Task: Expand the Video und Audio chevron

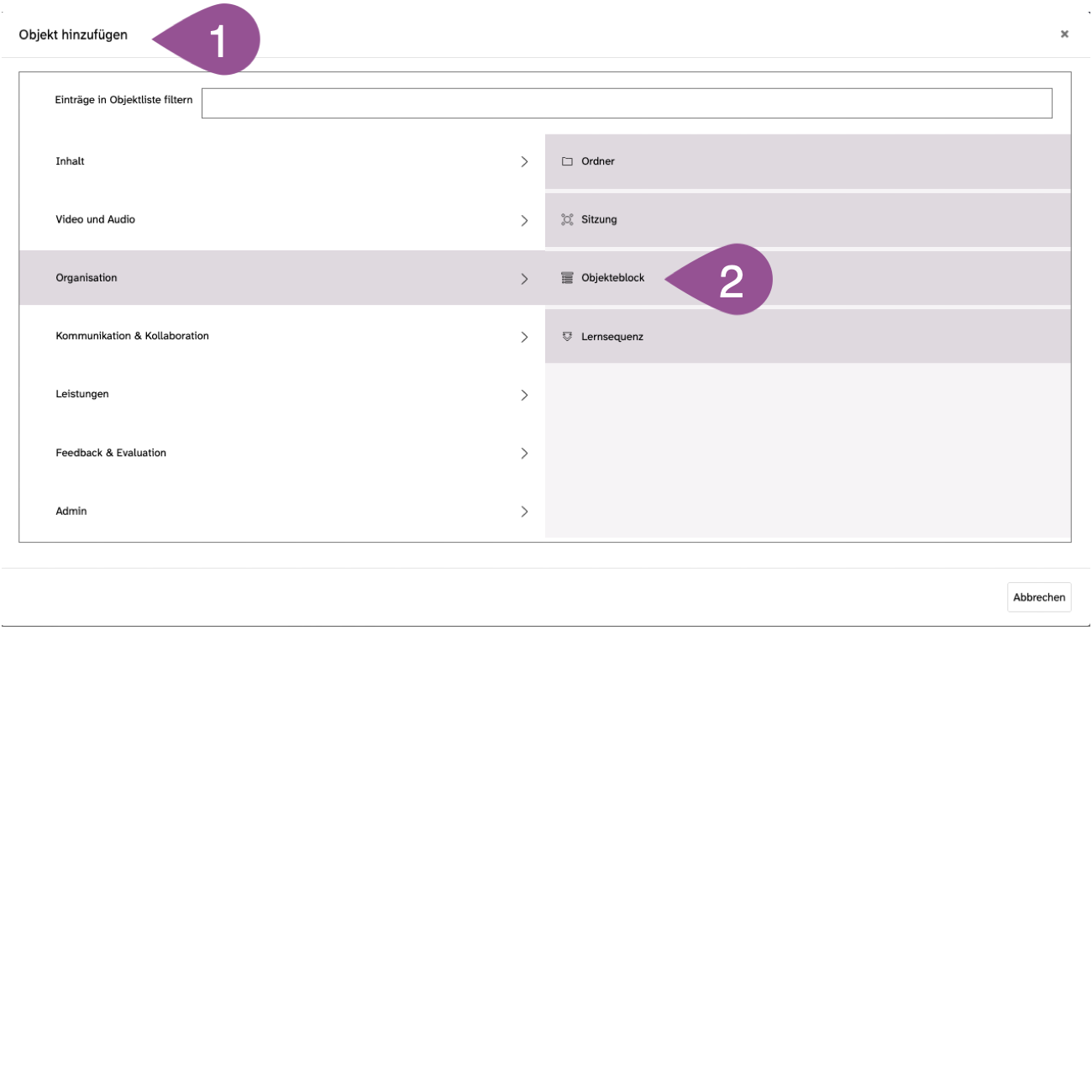Action: (524, 220)
